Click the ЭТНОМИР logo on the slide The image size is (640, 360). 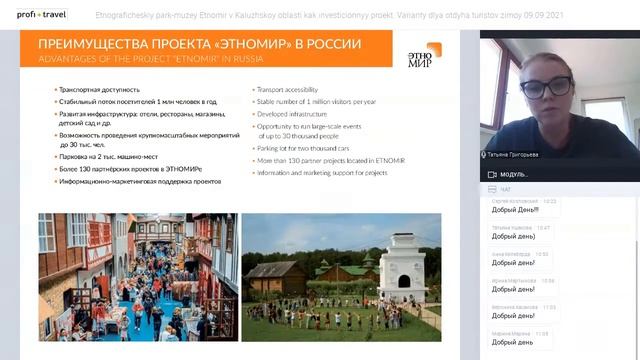click(424, 55)
